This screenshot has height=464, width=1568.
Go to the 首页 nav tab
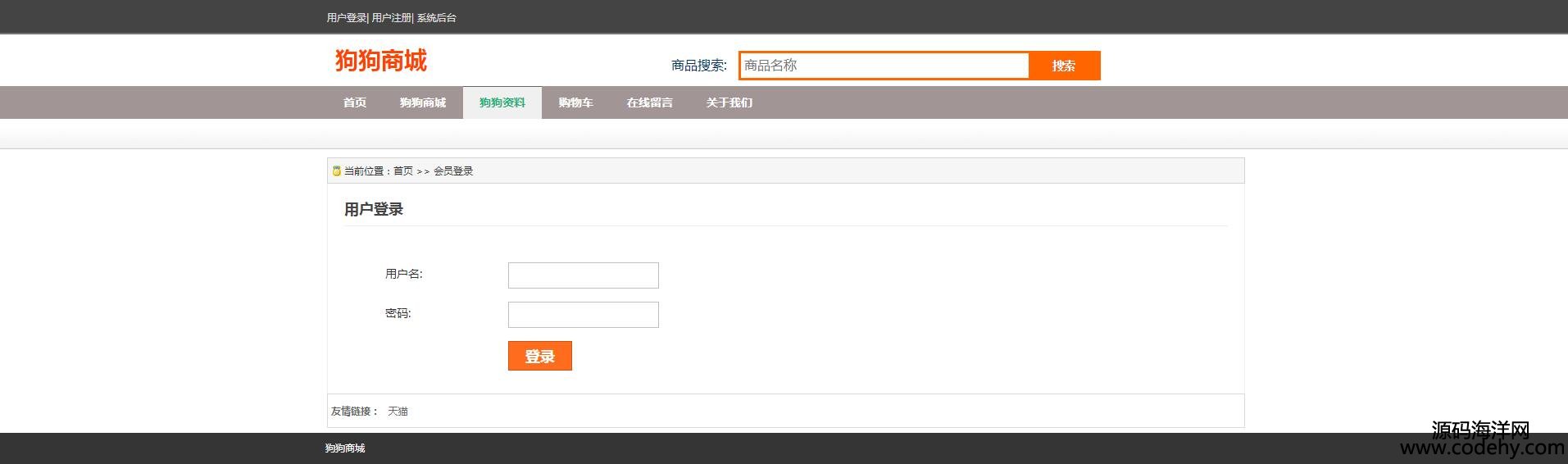click(355, 102)
